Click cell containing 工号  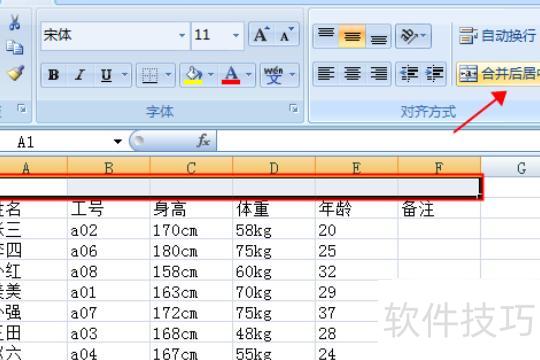click(109, 208)
